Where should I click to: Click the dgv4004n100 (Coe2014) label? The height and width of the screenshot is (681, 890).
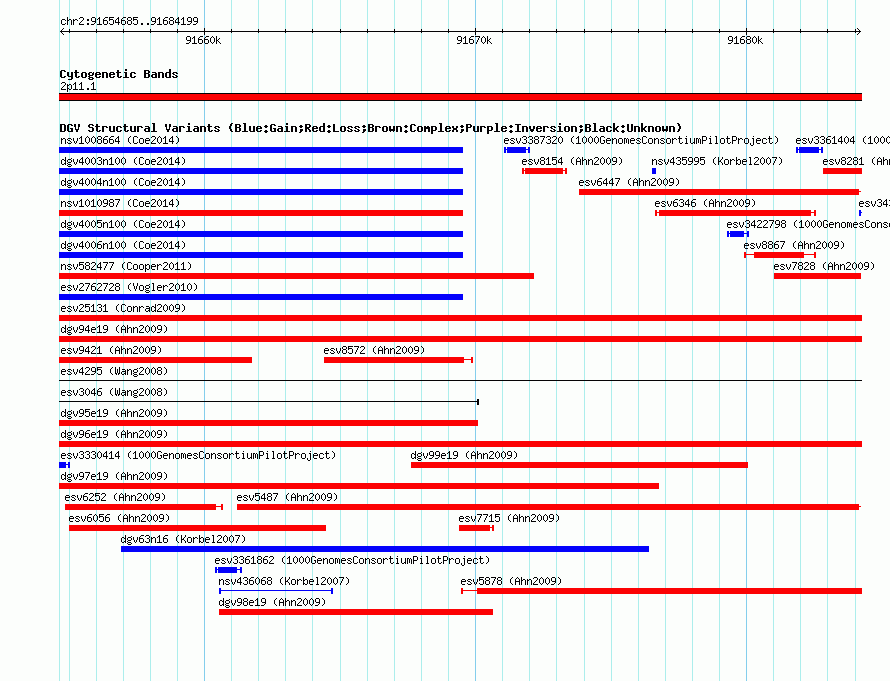(123, 182)
